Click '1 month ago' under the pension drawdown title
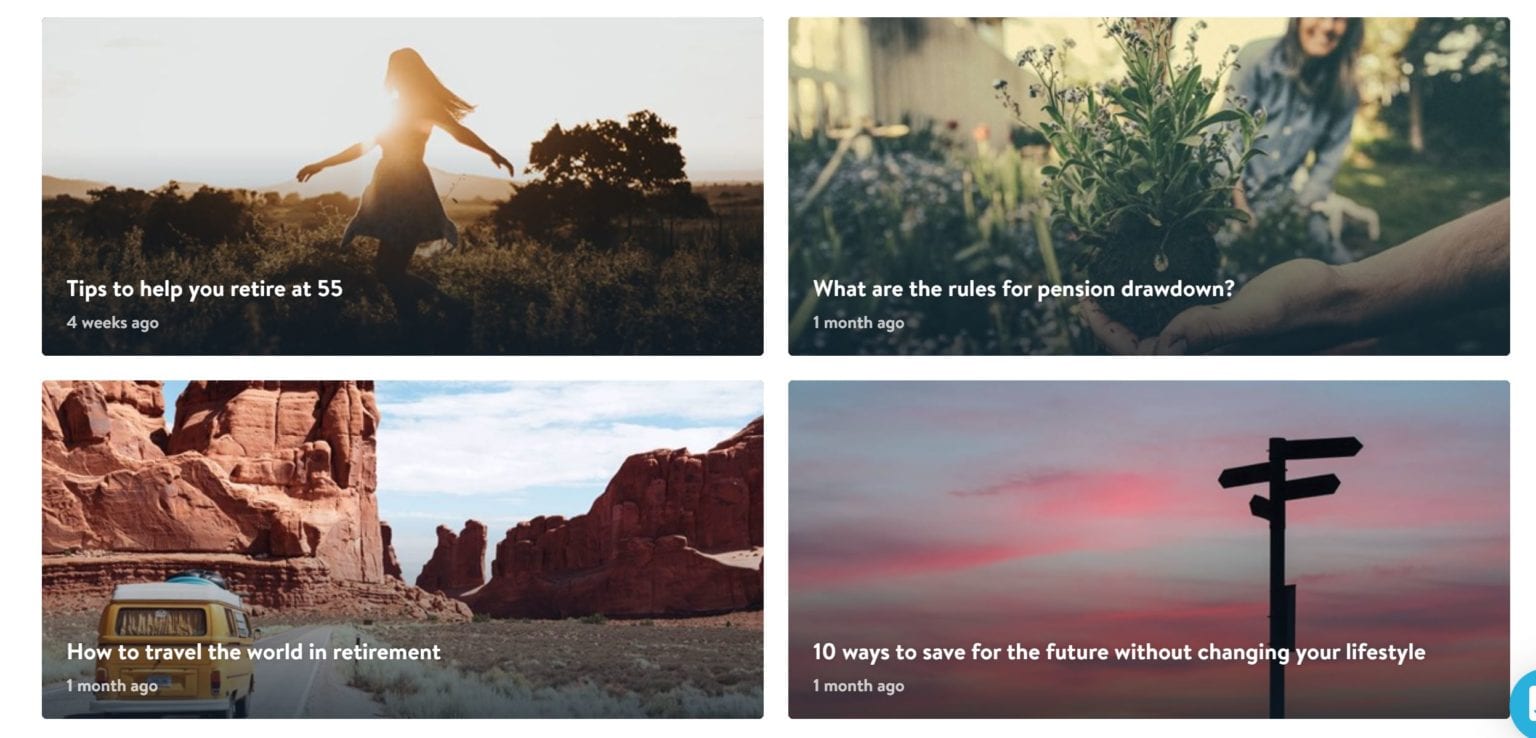Viewport: 1536px width, 738px height. (x=858, y=323)
